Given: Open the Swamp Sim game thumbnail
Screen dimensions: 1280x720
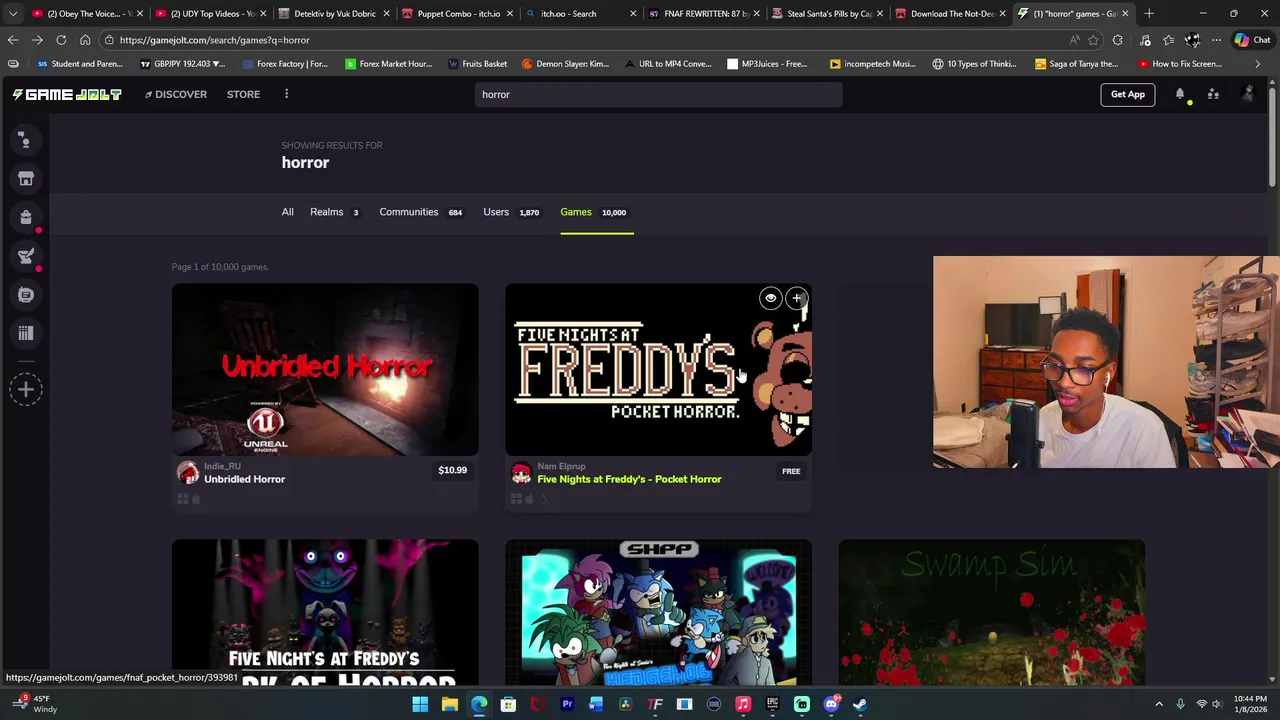Looking at the screenshot, I should click(992, 612).
